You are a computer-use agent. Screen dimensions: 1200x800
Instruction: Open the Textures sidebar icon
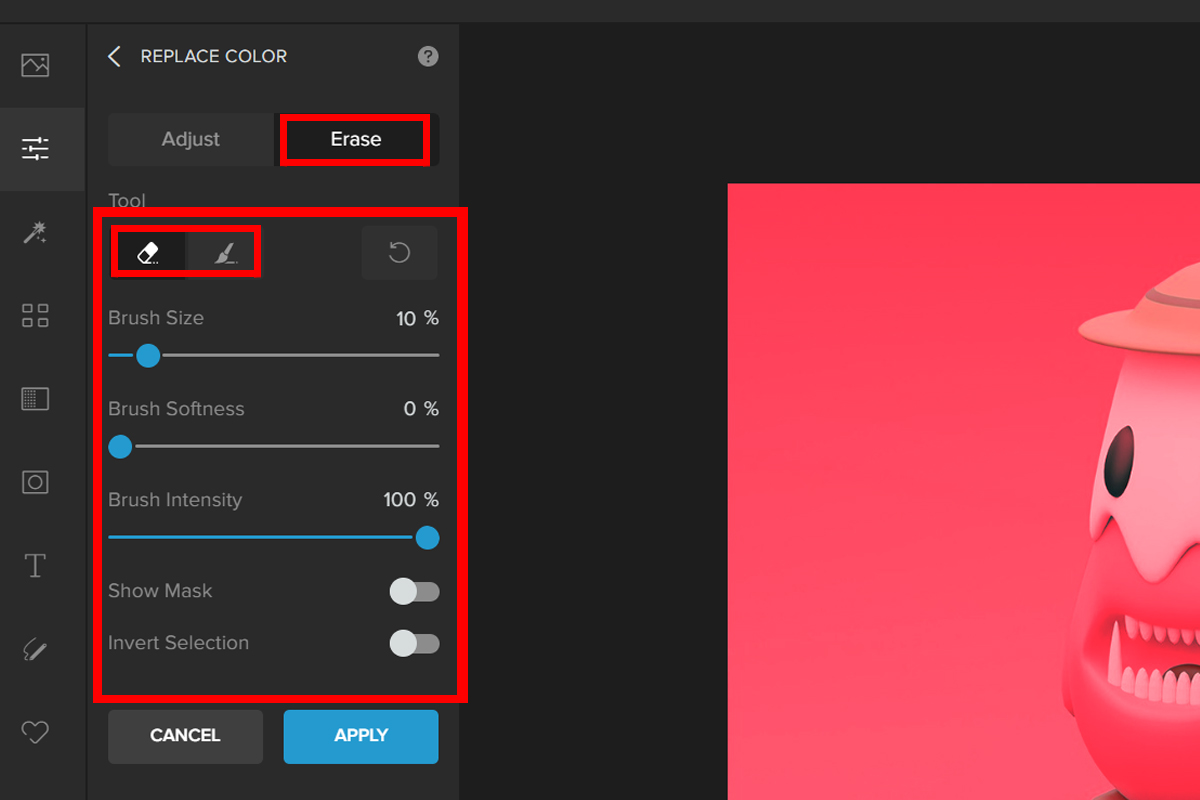pyautogui.click(x=35, y=399)
